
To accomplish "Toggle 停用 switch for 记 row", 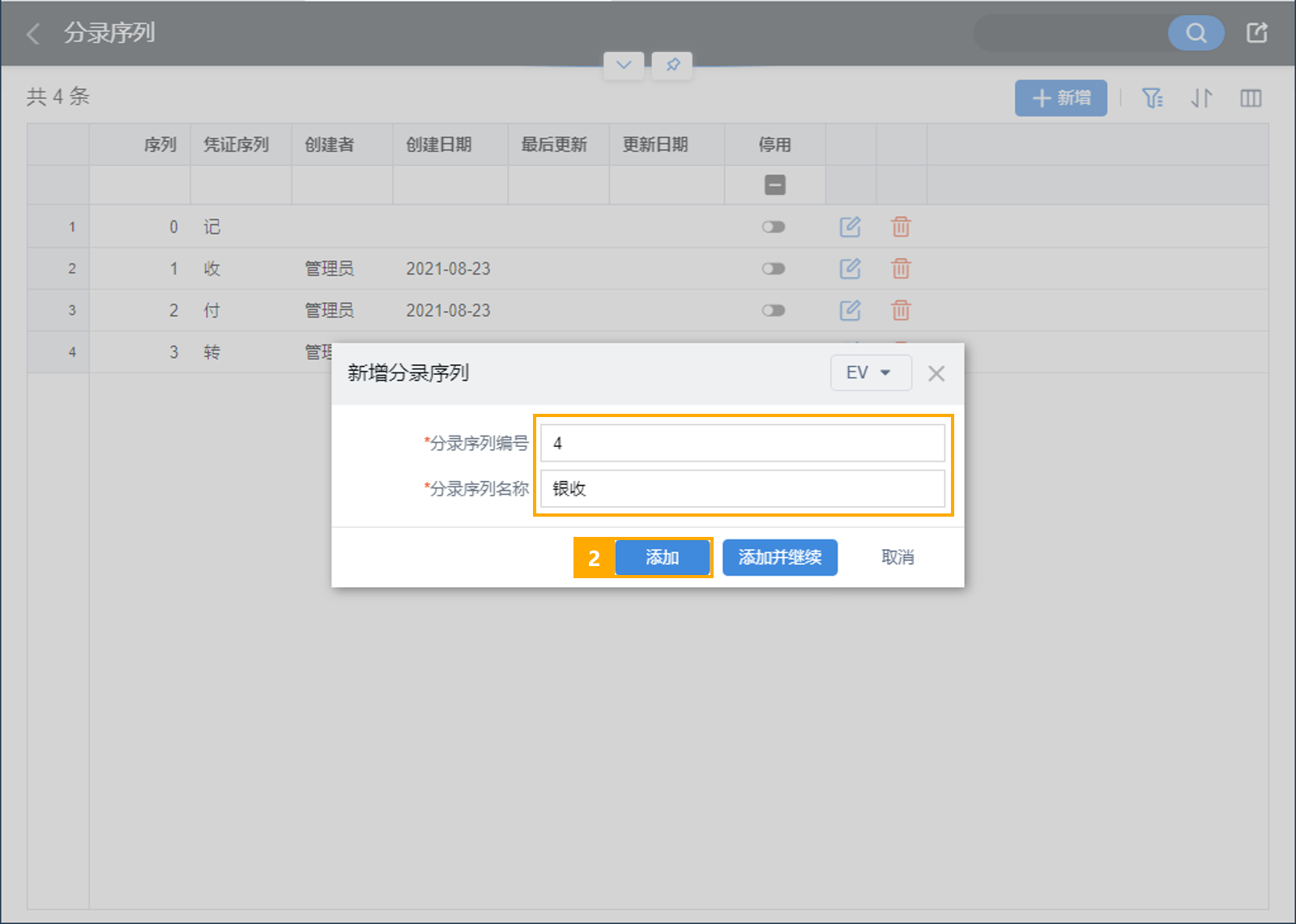I will [x=774, y=227].
